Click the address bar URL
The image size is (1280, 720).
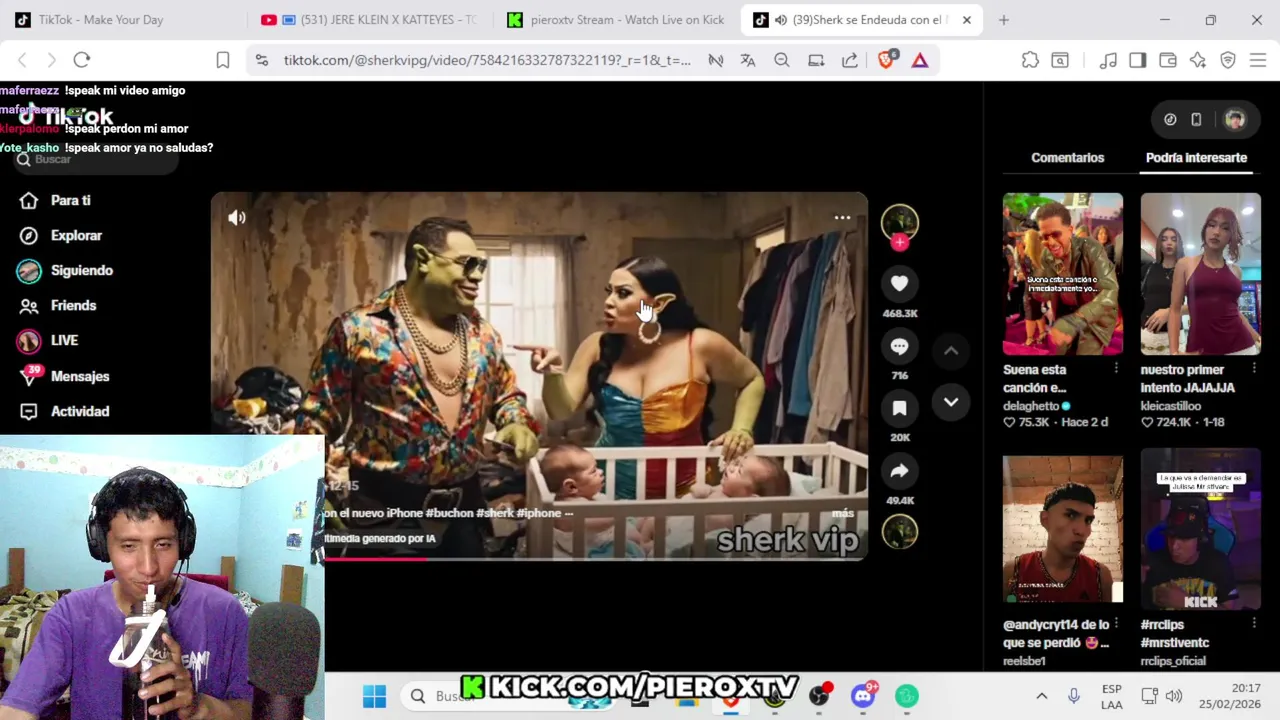tap(487, 60)
